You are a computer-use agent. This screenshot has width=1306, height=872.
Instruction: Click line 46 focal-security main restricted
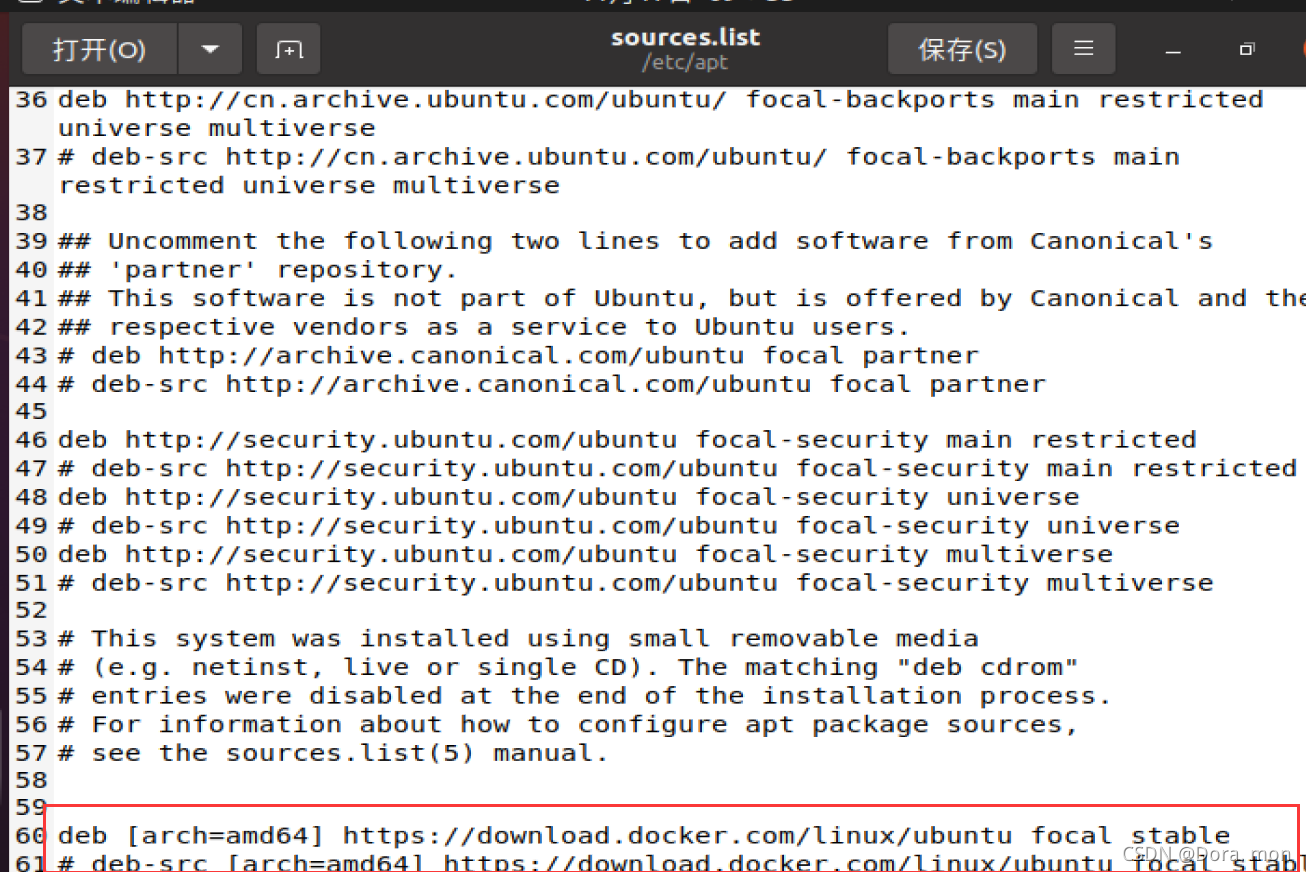[627, 440]
